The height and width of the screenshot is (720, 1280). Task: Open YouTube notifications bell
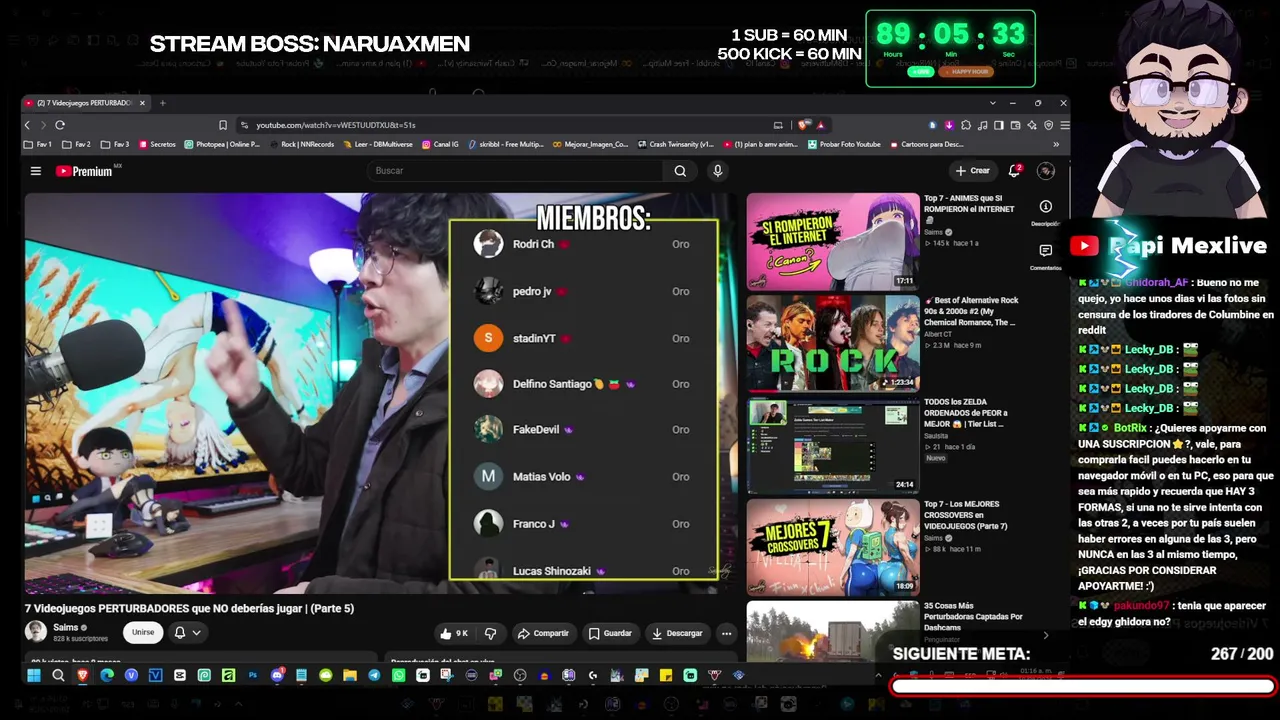coord(1014,171)
